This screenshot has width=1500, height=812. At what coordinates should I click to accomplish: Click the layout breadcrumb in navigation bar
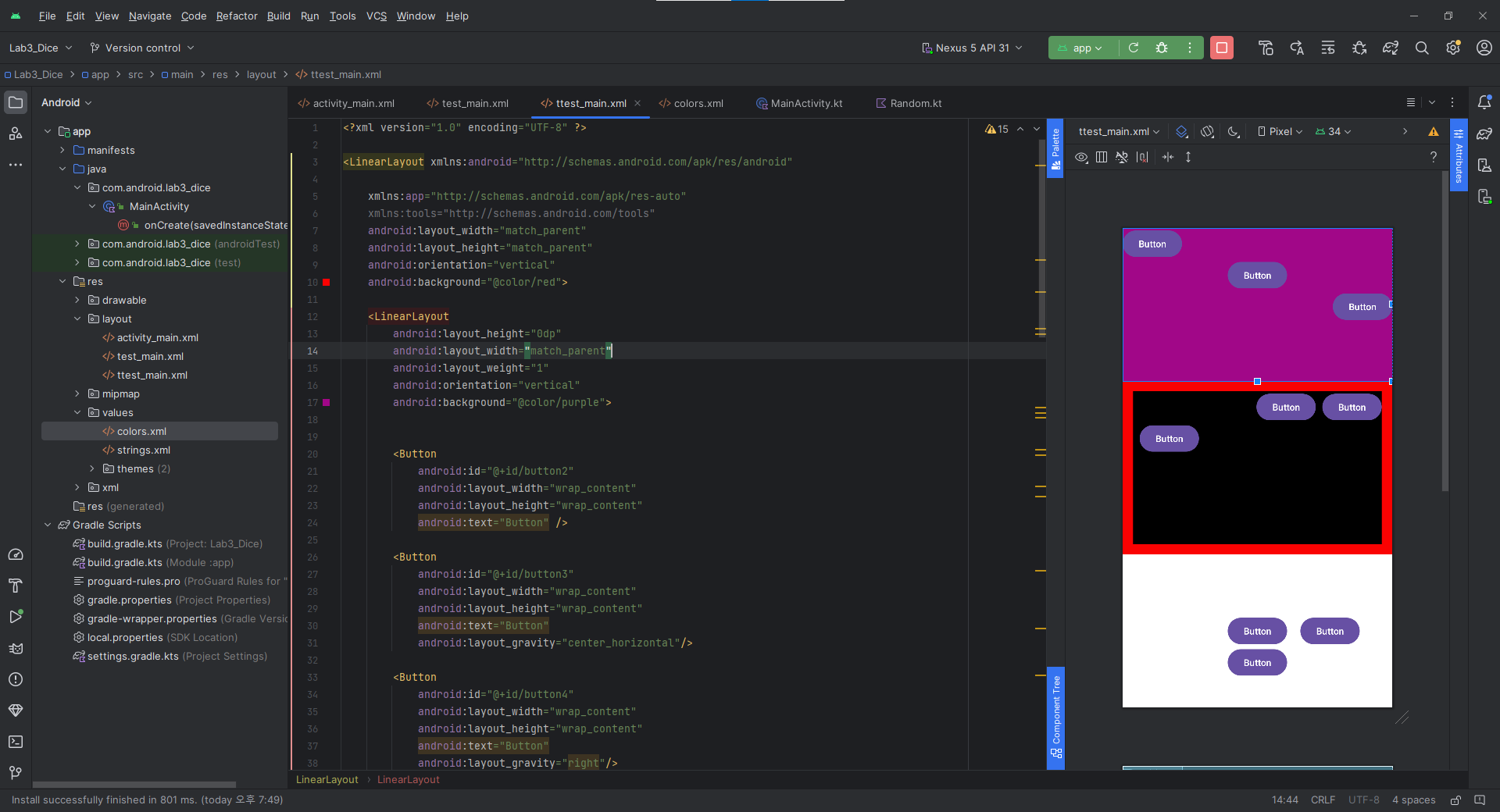click(x=261, y=74)
